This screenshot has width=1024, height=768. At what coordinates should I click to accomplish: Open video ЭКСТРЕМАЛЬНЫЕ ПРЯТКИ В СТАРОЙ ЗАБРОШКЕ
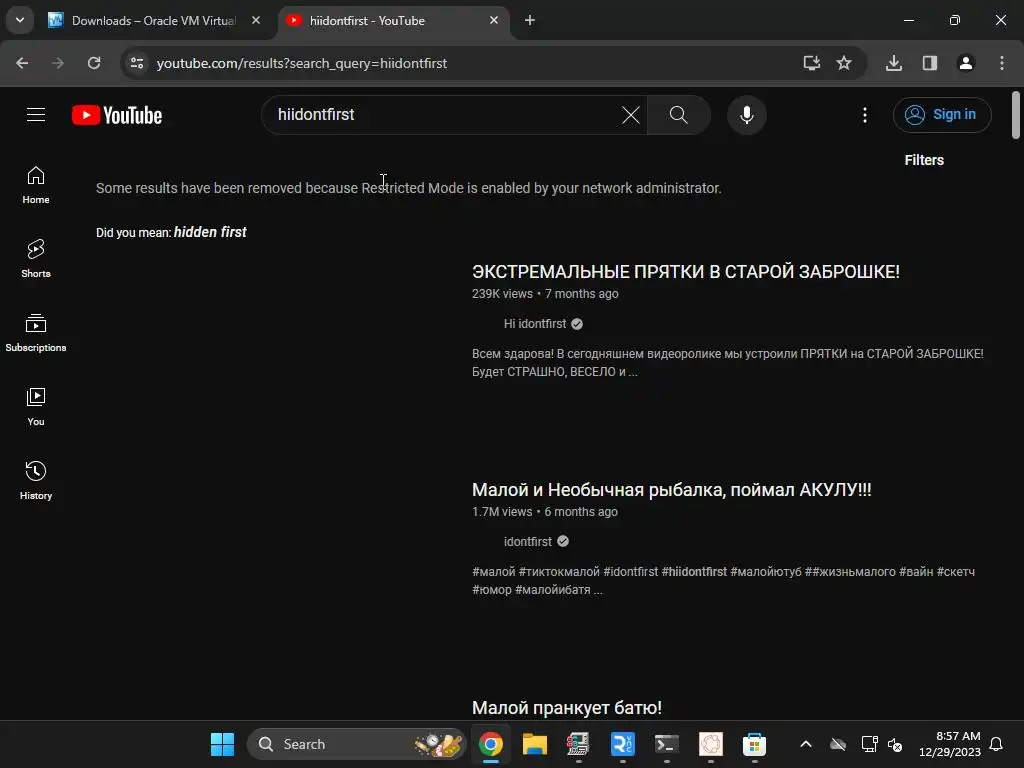(686, 272)
